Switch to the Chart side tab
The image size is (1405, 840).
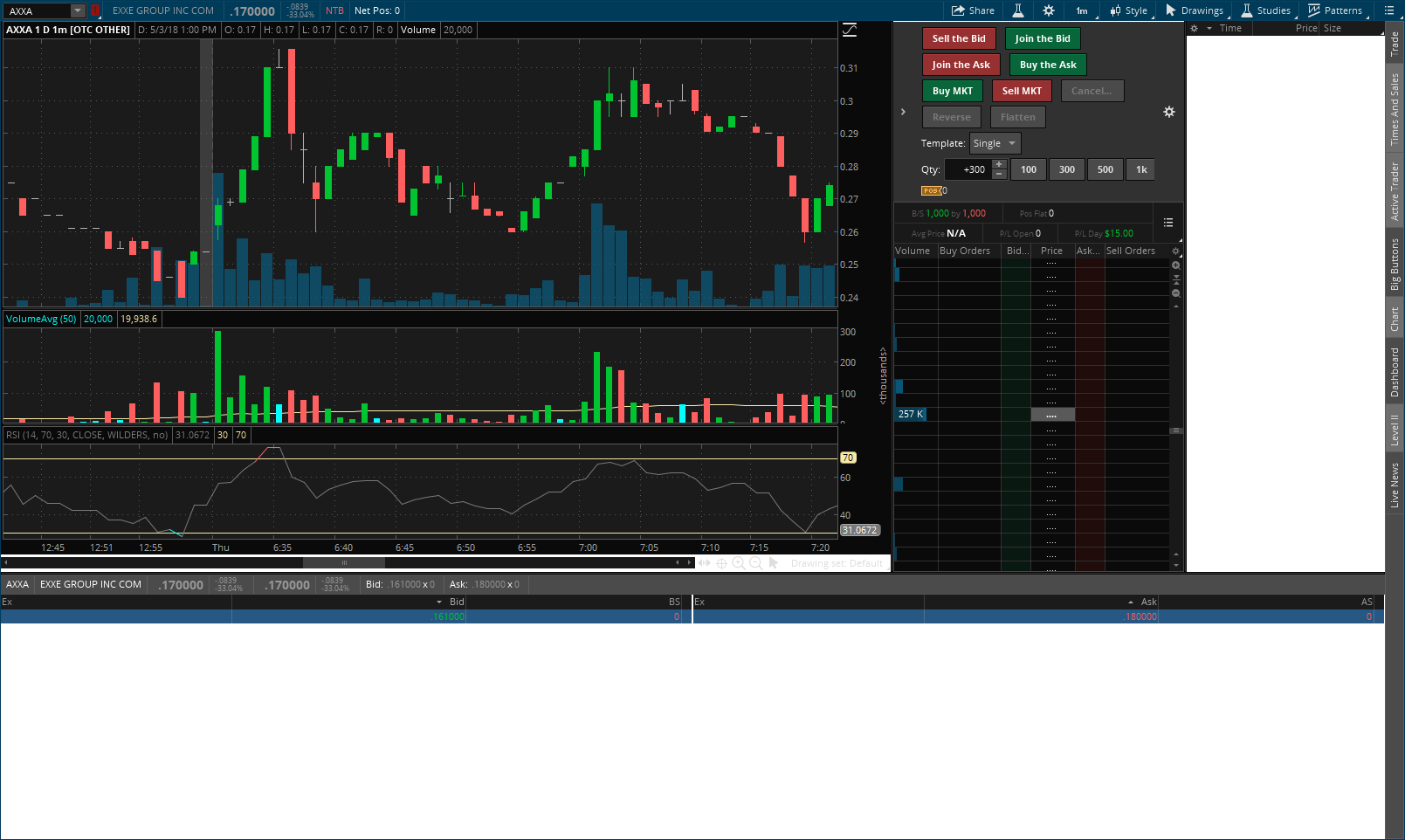click(x=1395, y=319)
